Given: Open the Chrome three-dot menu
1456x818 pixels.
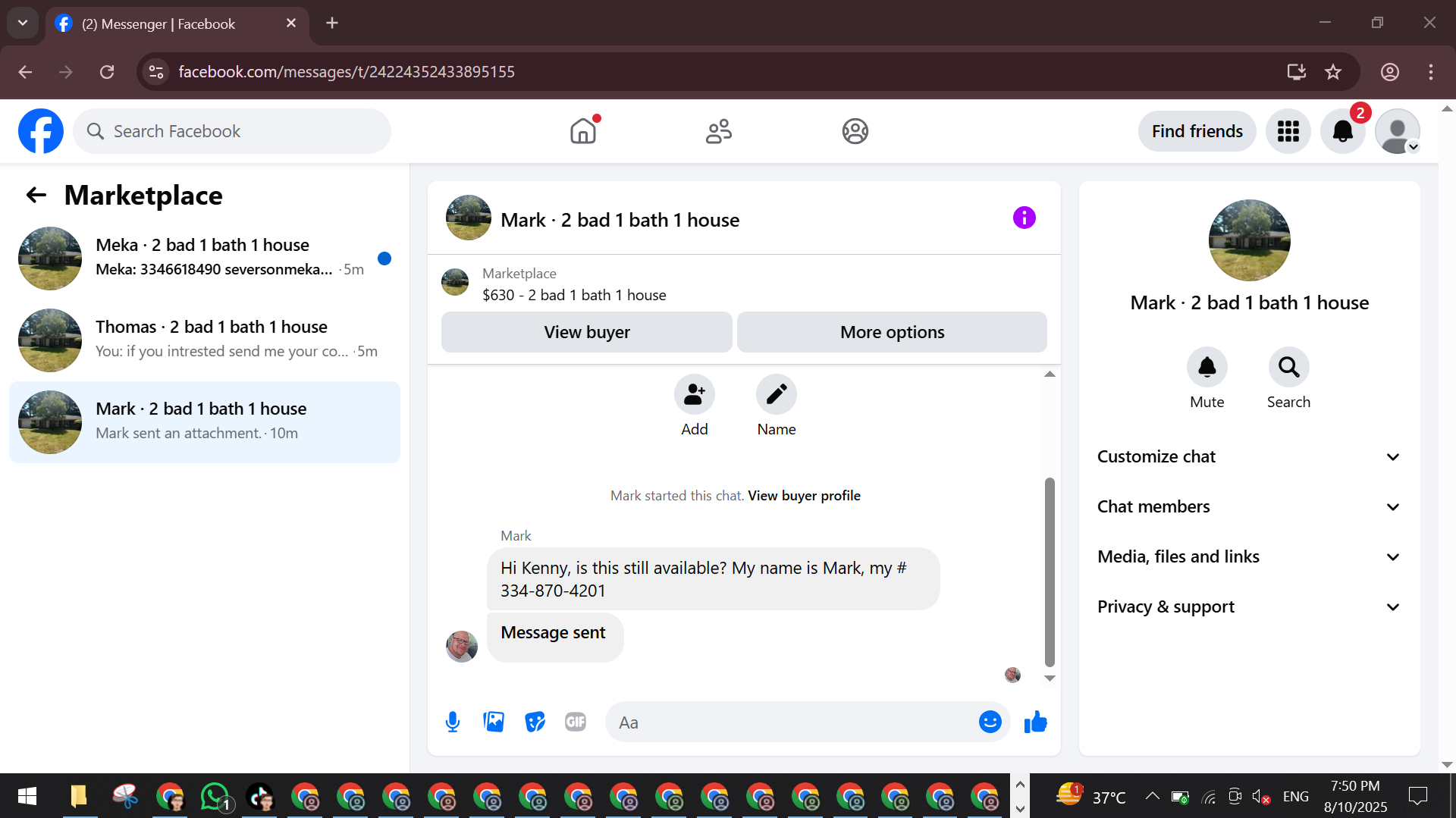Looking at the screenshot, I should (x=1431, y=72).
